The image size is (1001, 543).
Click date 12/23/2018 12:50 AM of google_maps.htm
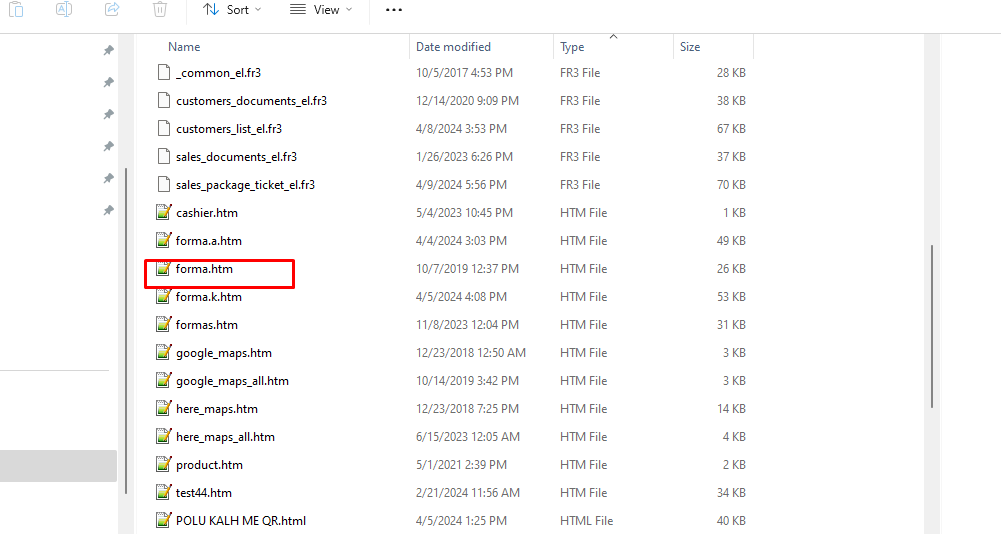pos(471,353)
